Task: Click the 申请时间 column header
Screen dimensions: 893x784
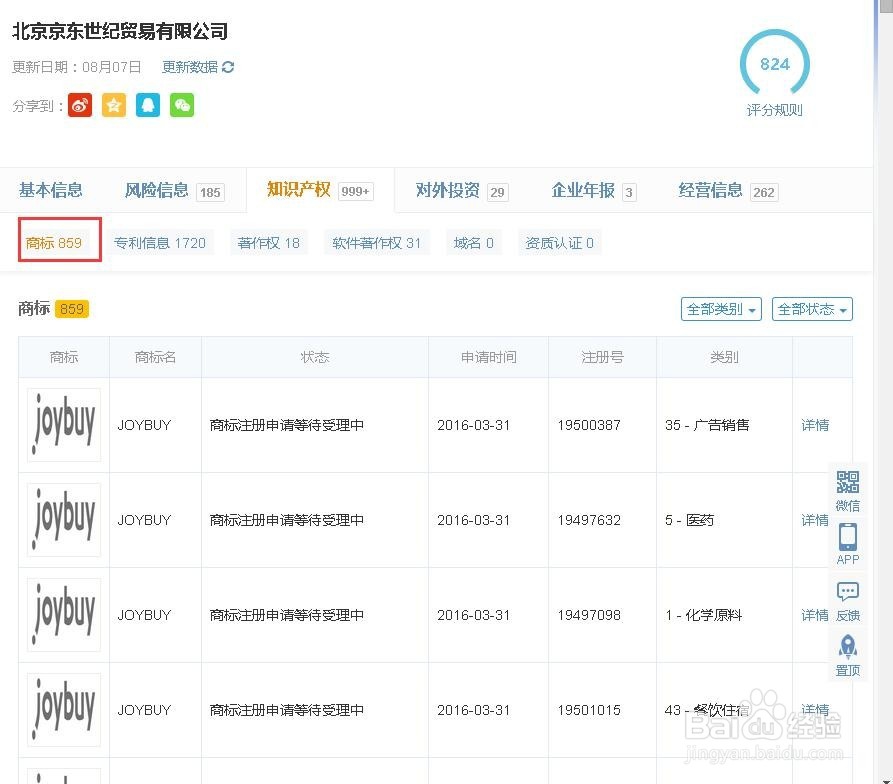Action: 489,357
